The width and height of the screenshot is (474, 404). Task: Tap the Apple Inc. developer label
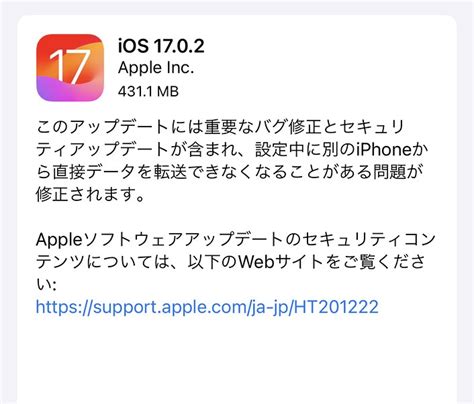coord(156,68)
